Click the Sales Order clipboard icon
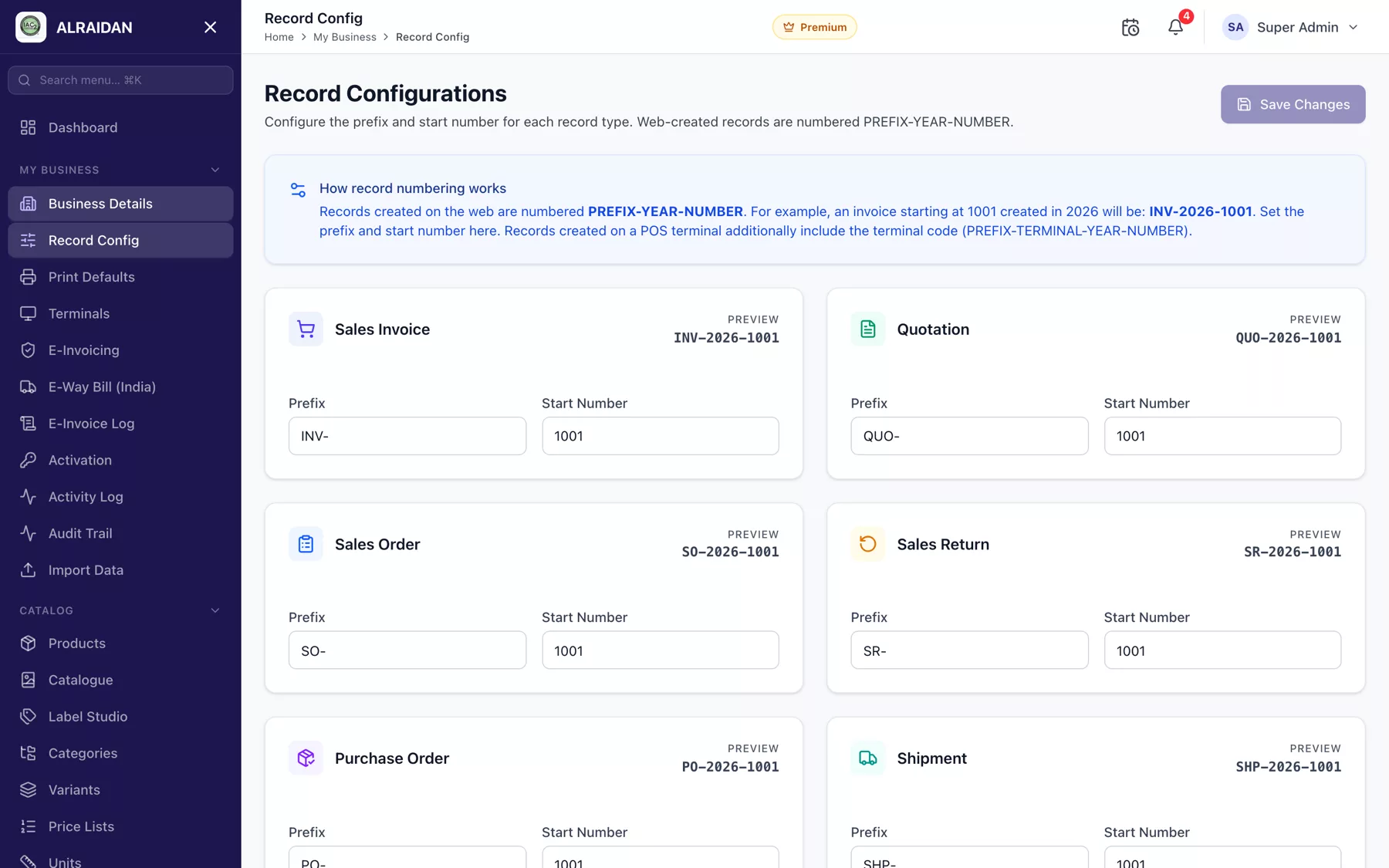 pos(306,544)
